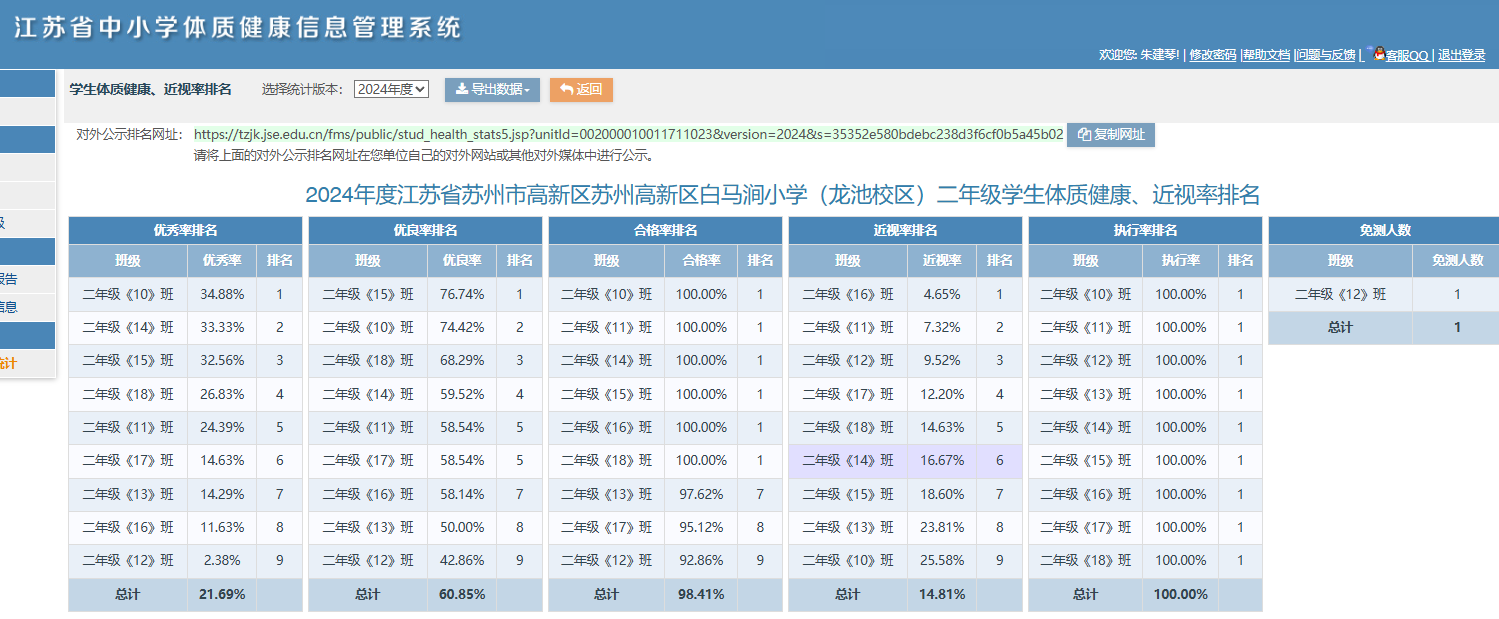
Task: Click the 近视率排名 table header
Action: 905,230
